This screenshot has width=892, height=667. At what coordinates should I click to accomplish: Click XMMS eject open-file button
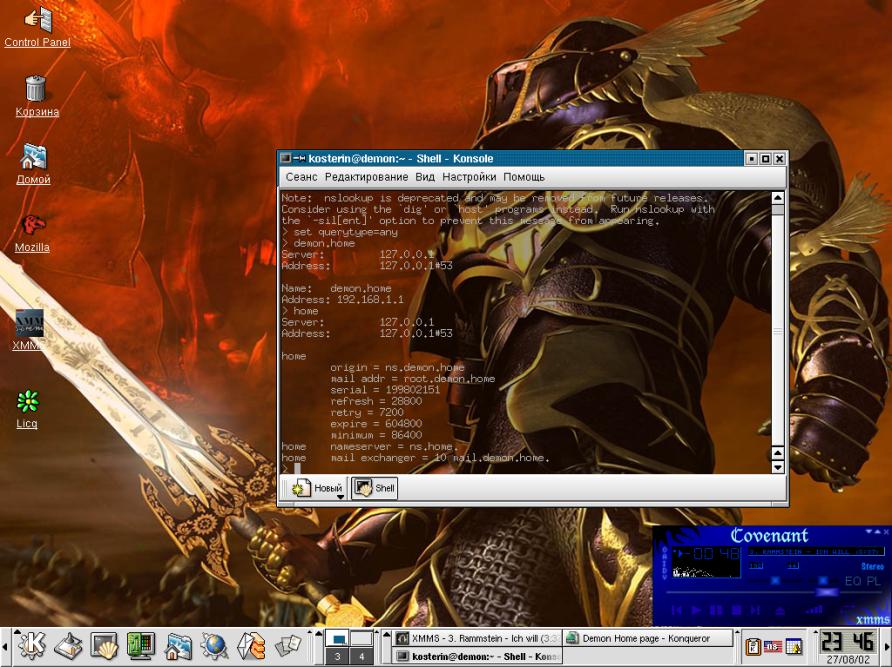pyautogui.click(x=780, y=611)
